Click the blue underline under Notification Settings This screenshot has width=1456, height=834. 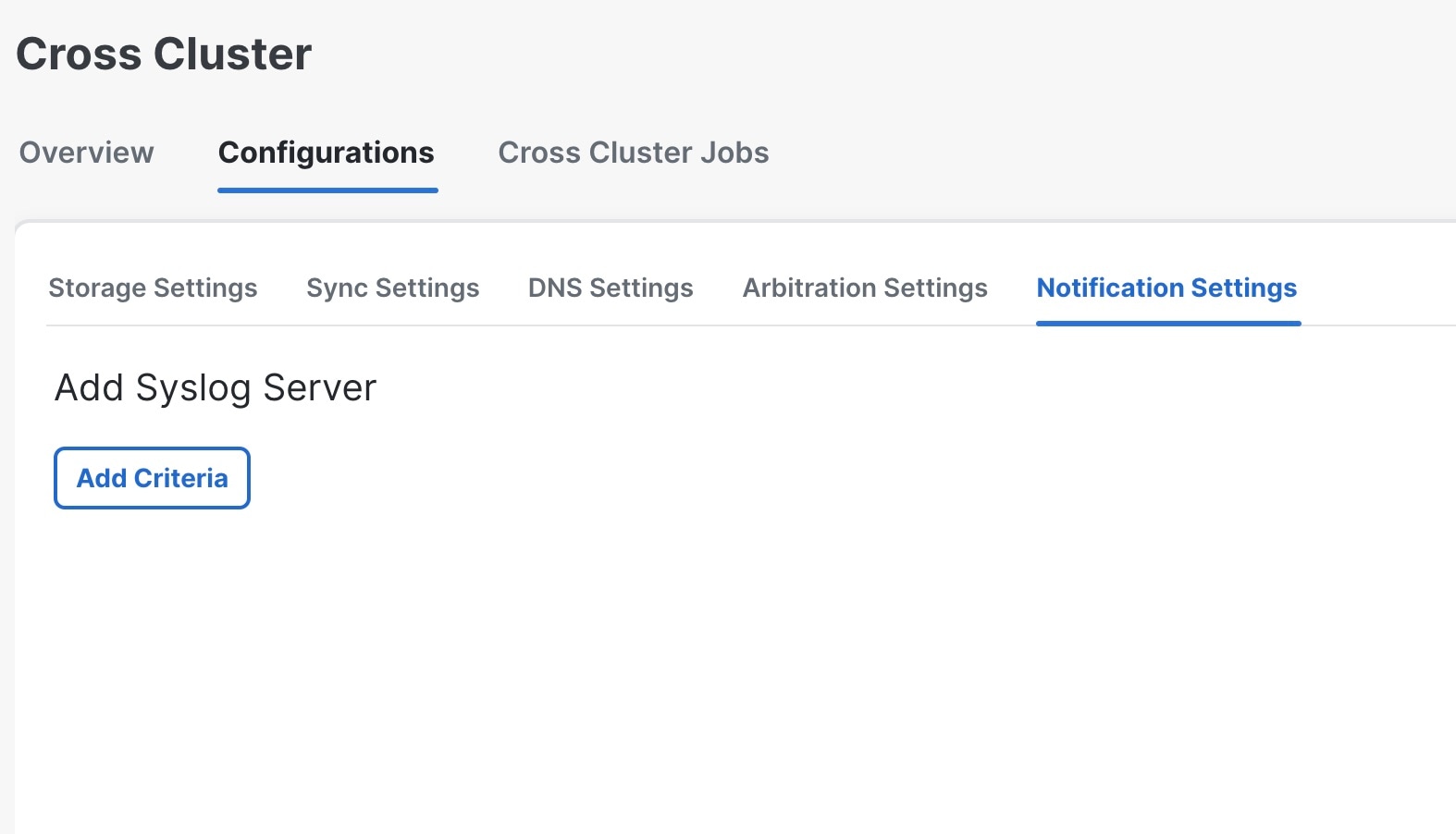tap(1168, 324)
